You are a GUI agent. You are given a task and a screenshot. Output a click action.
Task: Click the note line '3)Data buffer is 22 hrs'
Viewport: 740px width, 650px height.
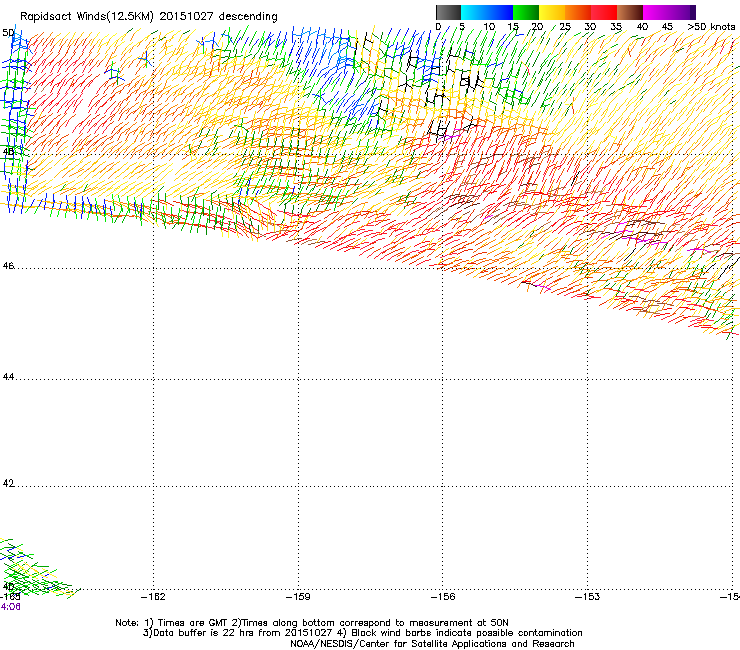coord(362,633)
